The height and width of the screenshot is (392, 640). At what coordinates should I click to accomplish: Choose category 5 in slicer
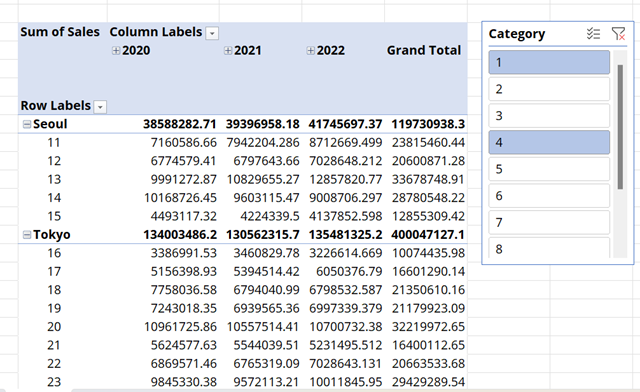[549, 169]
